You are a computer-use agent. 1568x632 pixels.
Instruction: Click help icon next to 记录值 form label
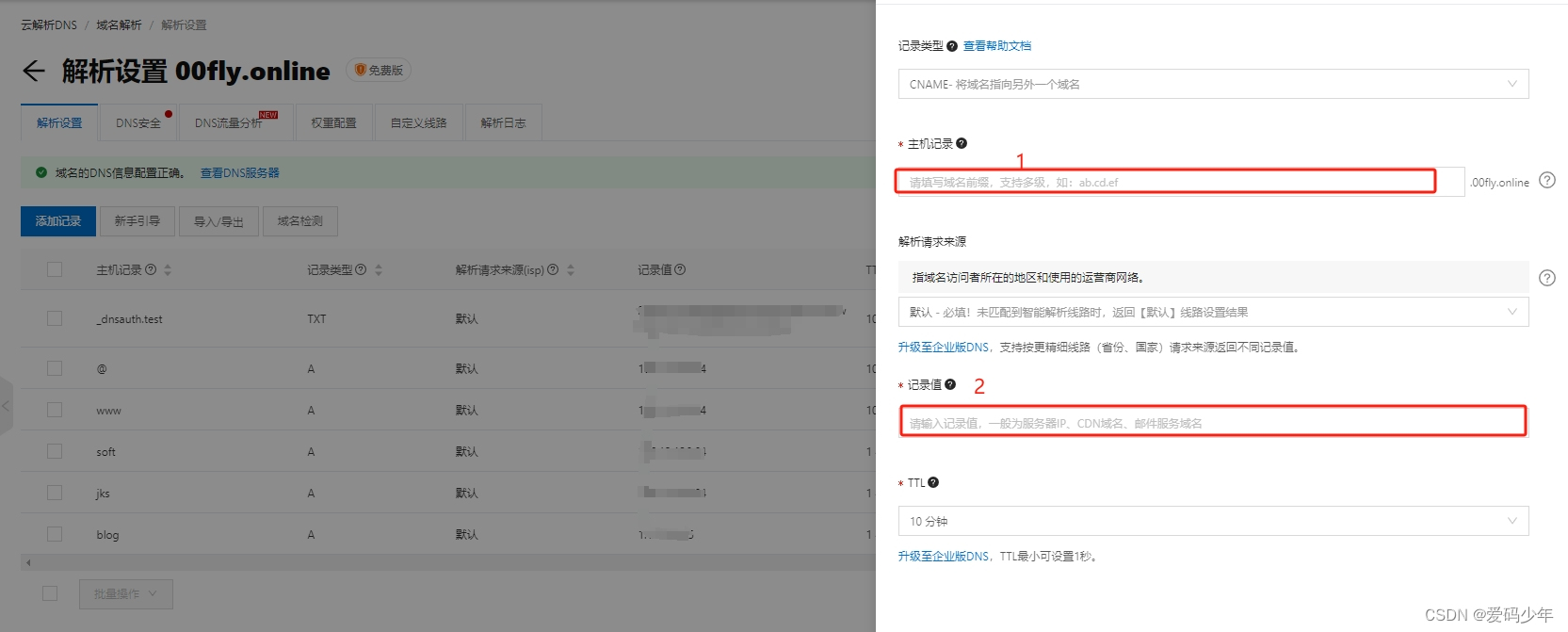click(950, 384)
